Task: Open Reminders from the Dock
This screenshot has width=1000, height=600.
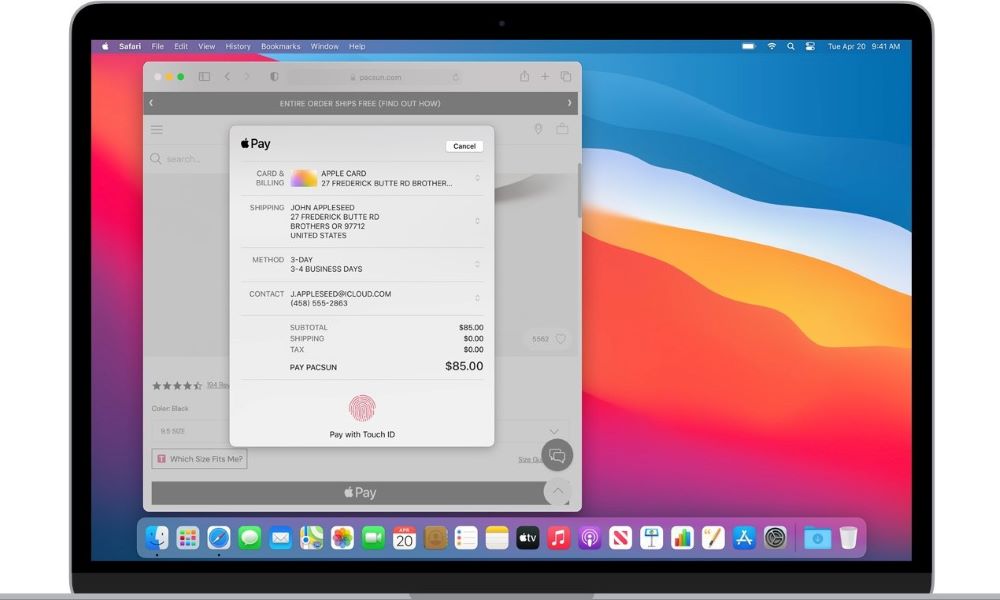Action: [x=466, y=538]
